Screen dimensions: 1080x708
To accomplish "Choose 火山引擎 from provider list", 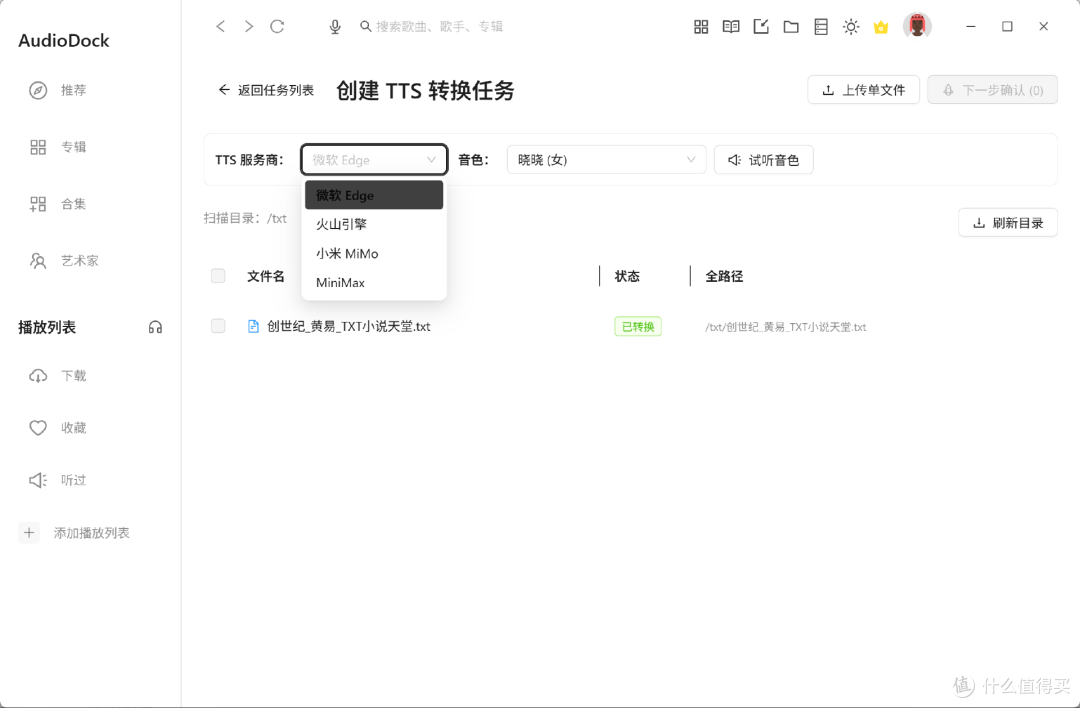I will pyautogui.click(x=374, y=225).
